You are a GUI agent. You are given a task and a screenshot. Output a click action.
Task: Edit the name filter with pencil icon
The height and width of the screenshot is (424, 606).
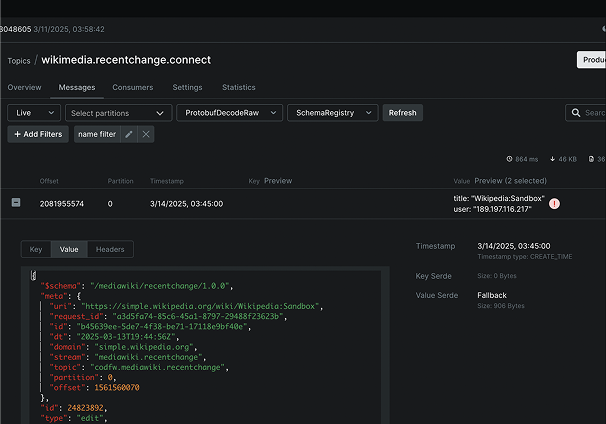click(x=128, y=134)
